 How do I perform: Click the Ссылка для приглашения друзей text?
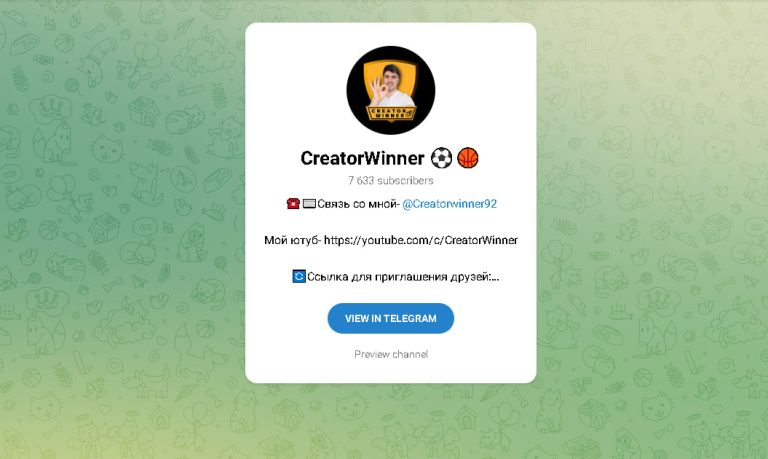pos(398,277)
